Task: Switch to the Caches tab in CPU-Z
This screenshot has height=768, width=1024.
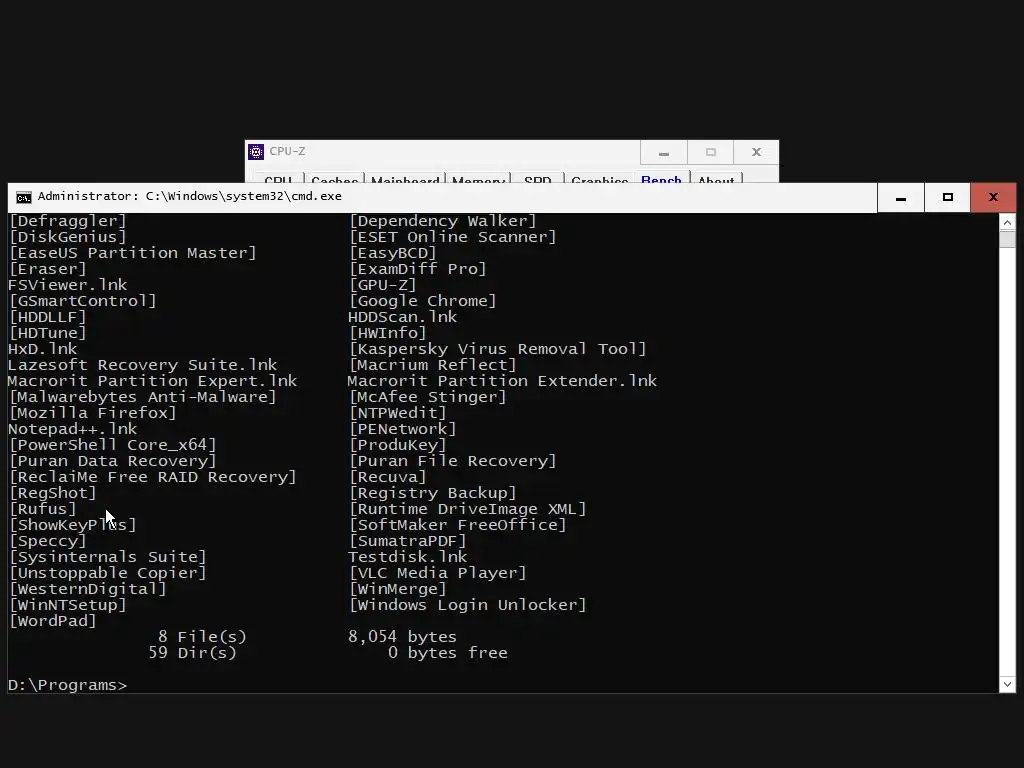Action: pyautogui.click(x=334, y=180)
